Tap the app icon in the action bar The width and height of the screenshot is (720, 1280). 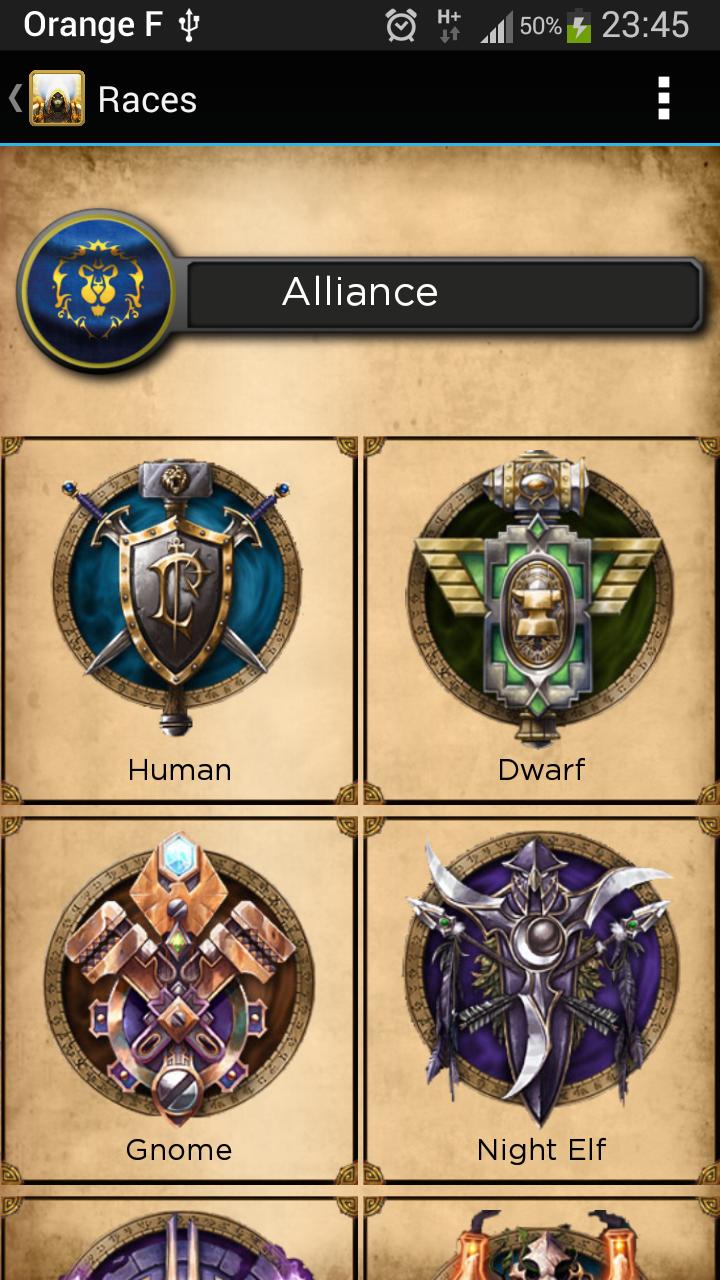point(57,98)
